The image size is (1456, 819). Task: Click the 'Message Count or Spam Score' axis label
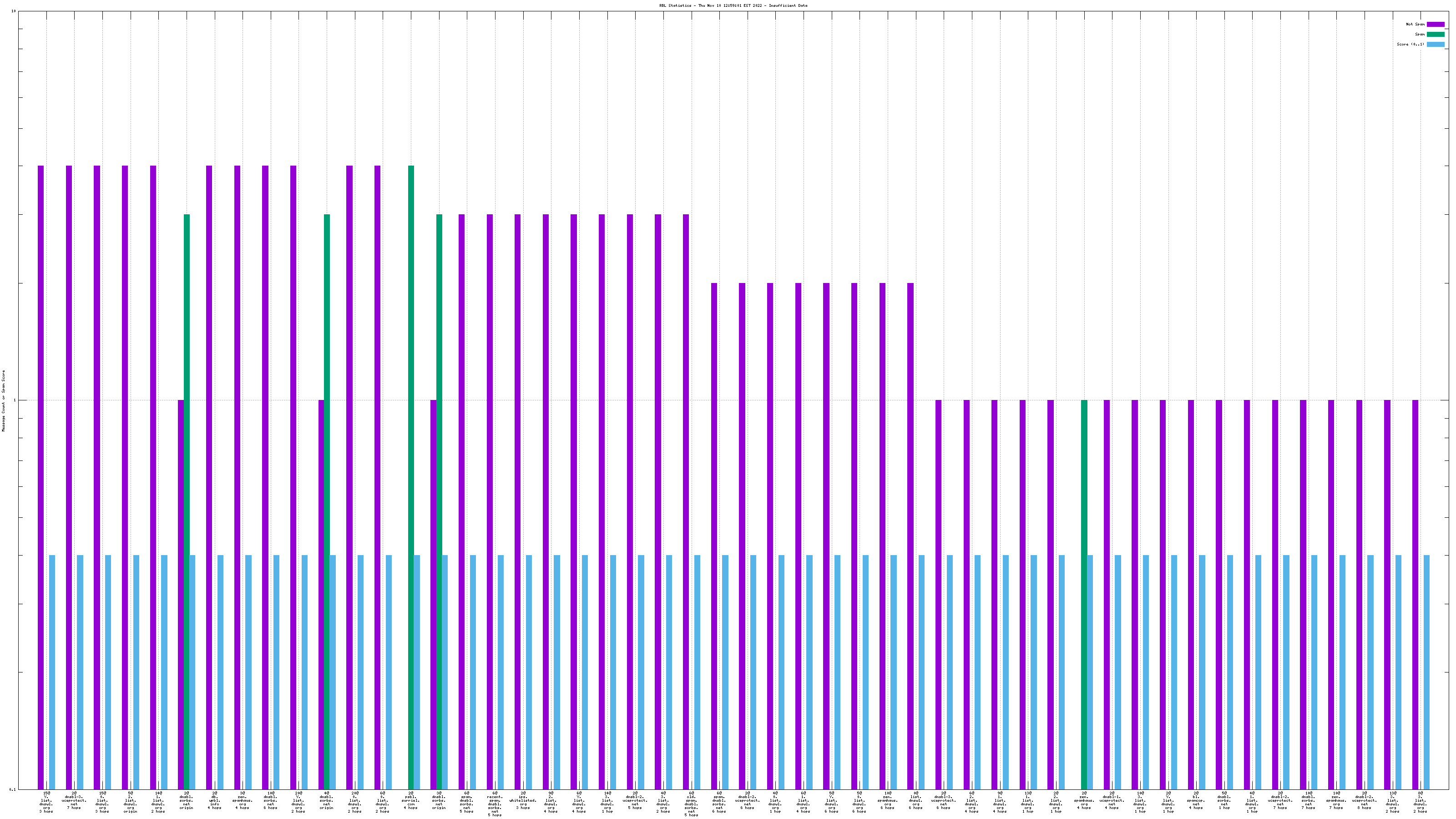pos(3,401)
